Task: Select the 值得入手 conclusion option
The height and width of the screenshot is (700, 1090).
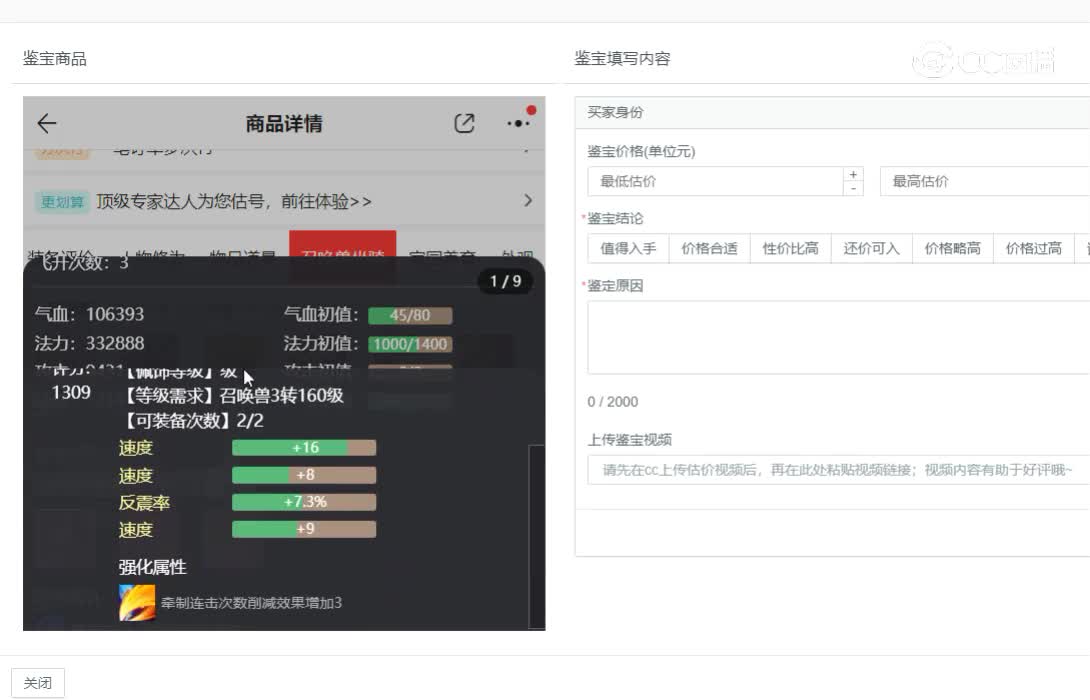Action: (x=628, y=249)
